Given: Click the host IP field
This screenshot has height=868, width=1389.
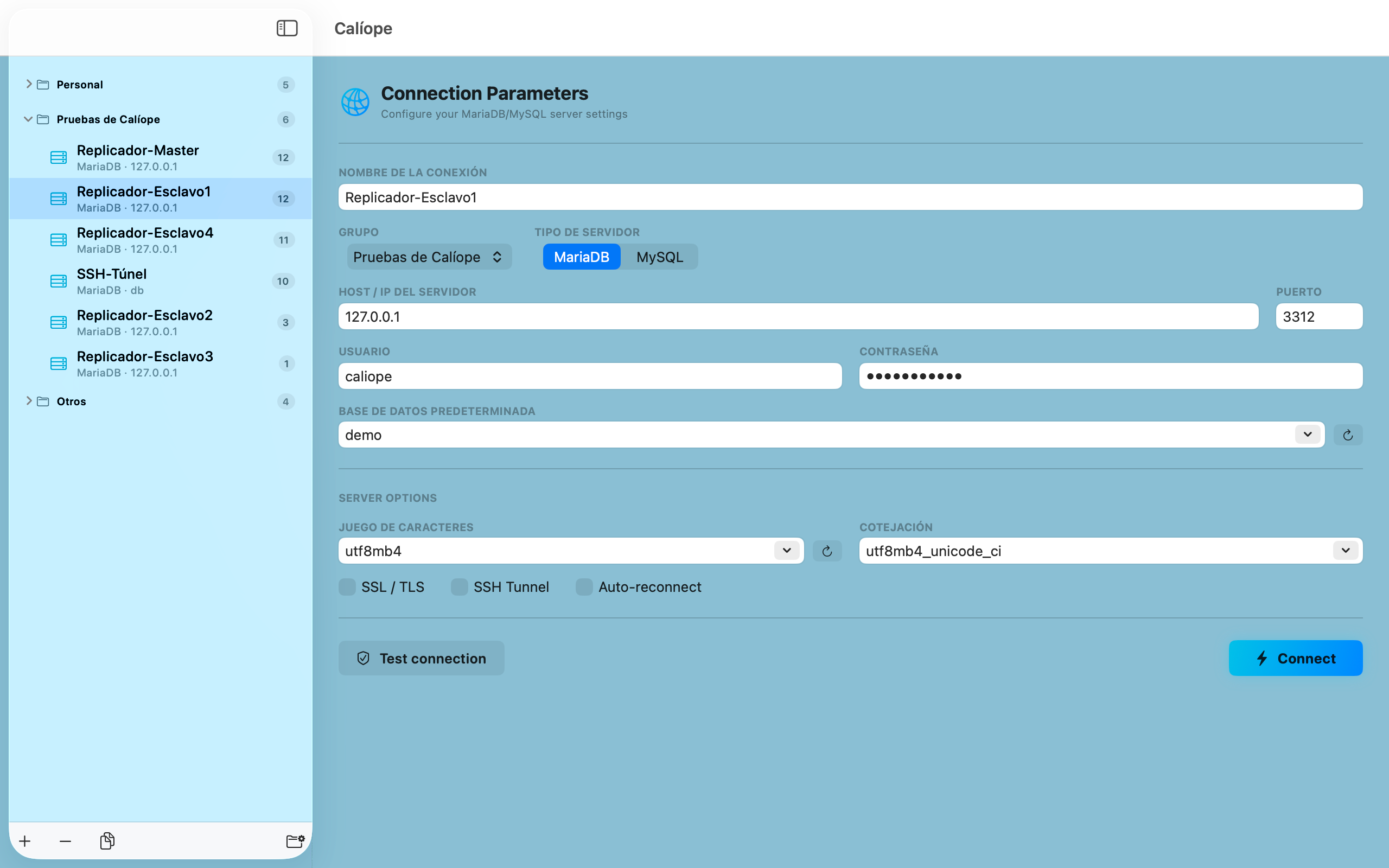Looking at the screenshot, I should pyautogui.click(x=798, y=316).
